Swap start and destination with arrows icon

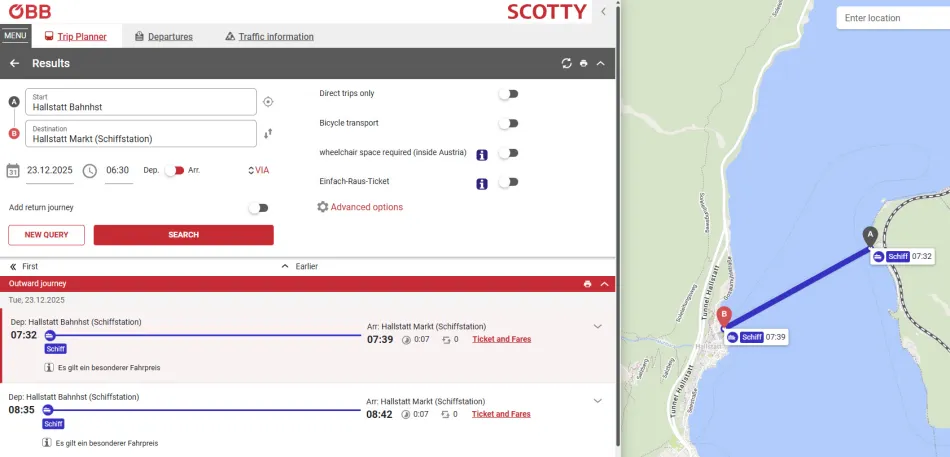(268, 134)
